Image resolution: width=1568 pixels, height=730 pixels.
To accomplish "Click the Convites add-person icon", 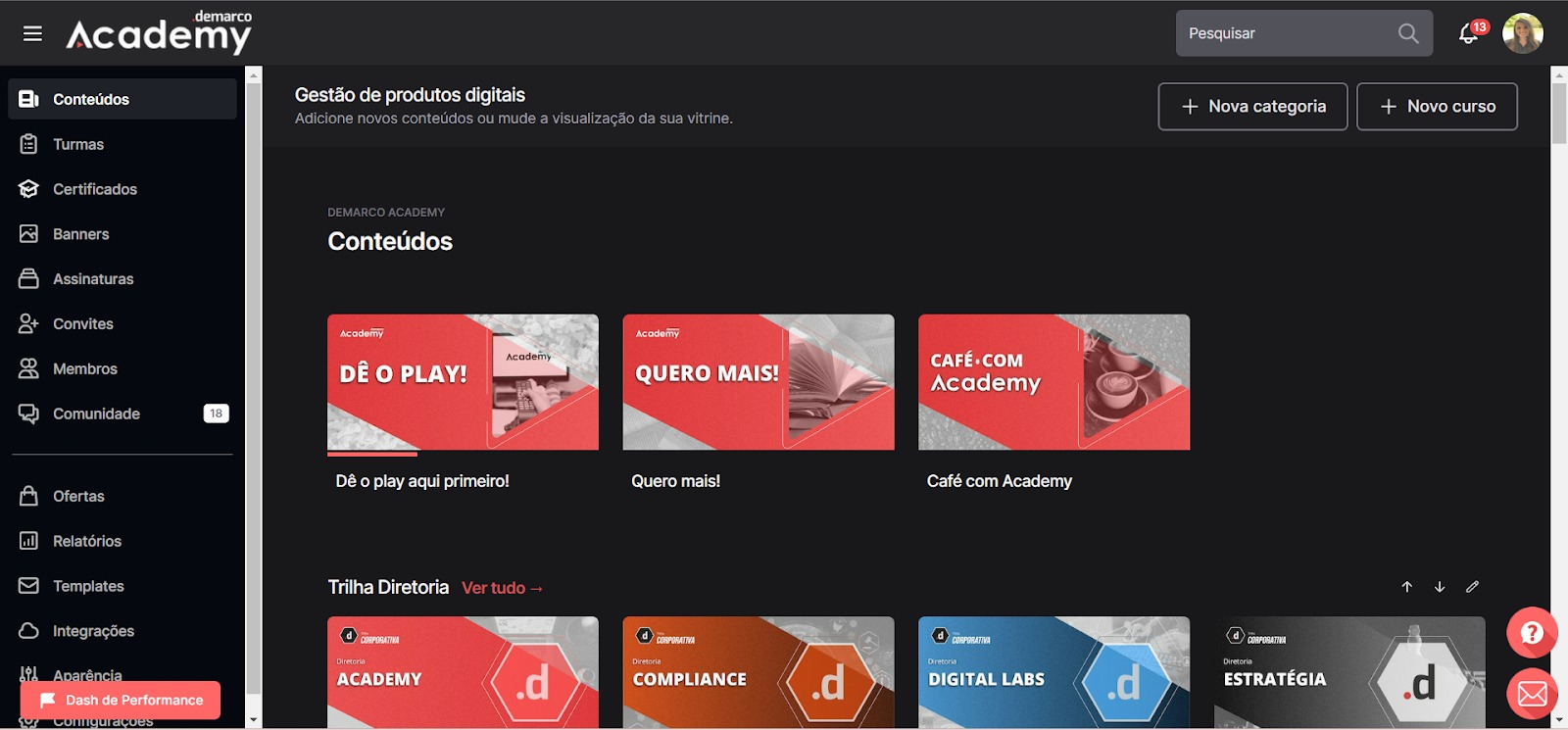I will (28, 323).
